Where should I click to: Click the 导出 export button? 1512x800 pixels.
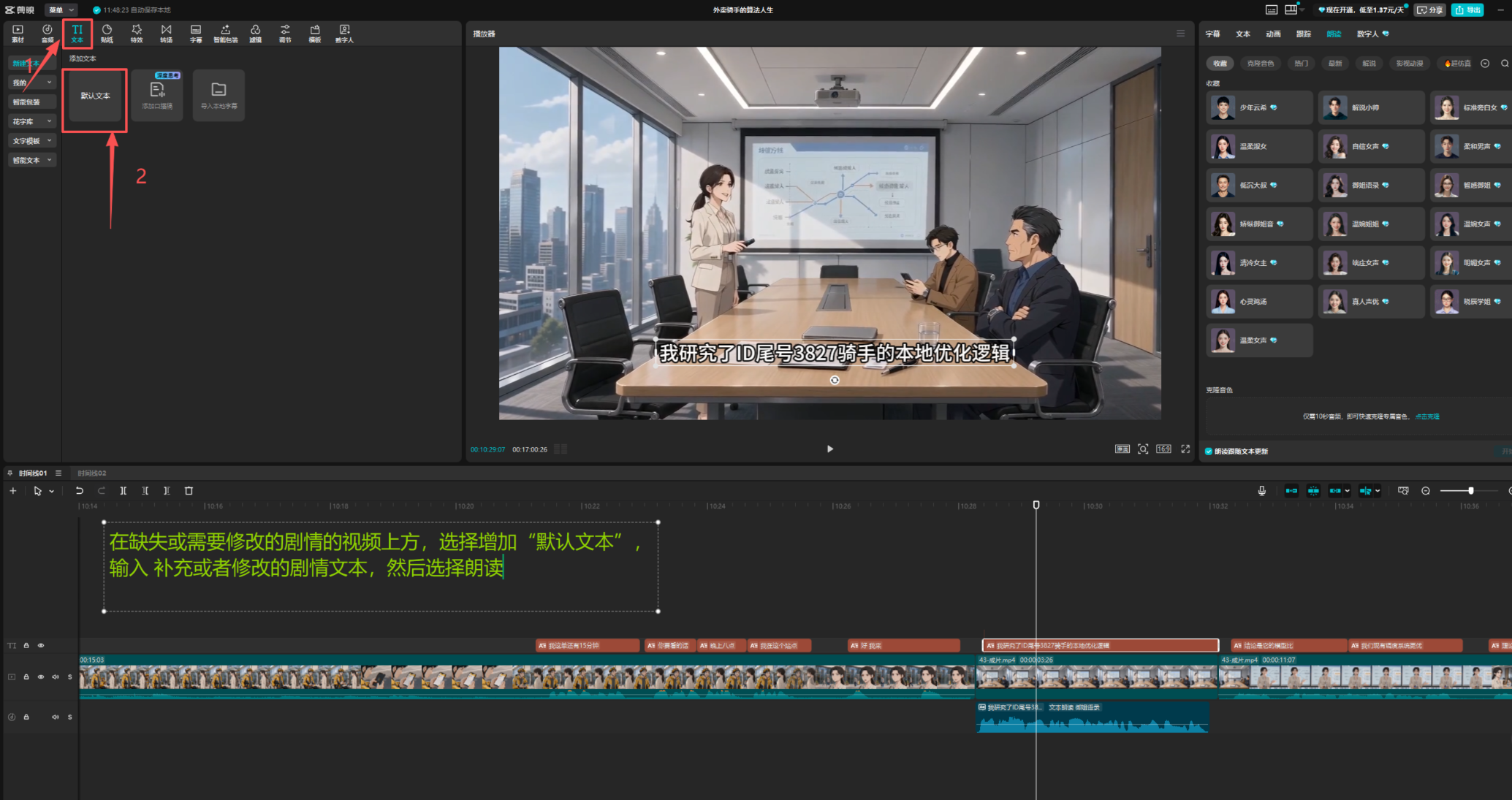1469,10
